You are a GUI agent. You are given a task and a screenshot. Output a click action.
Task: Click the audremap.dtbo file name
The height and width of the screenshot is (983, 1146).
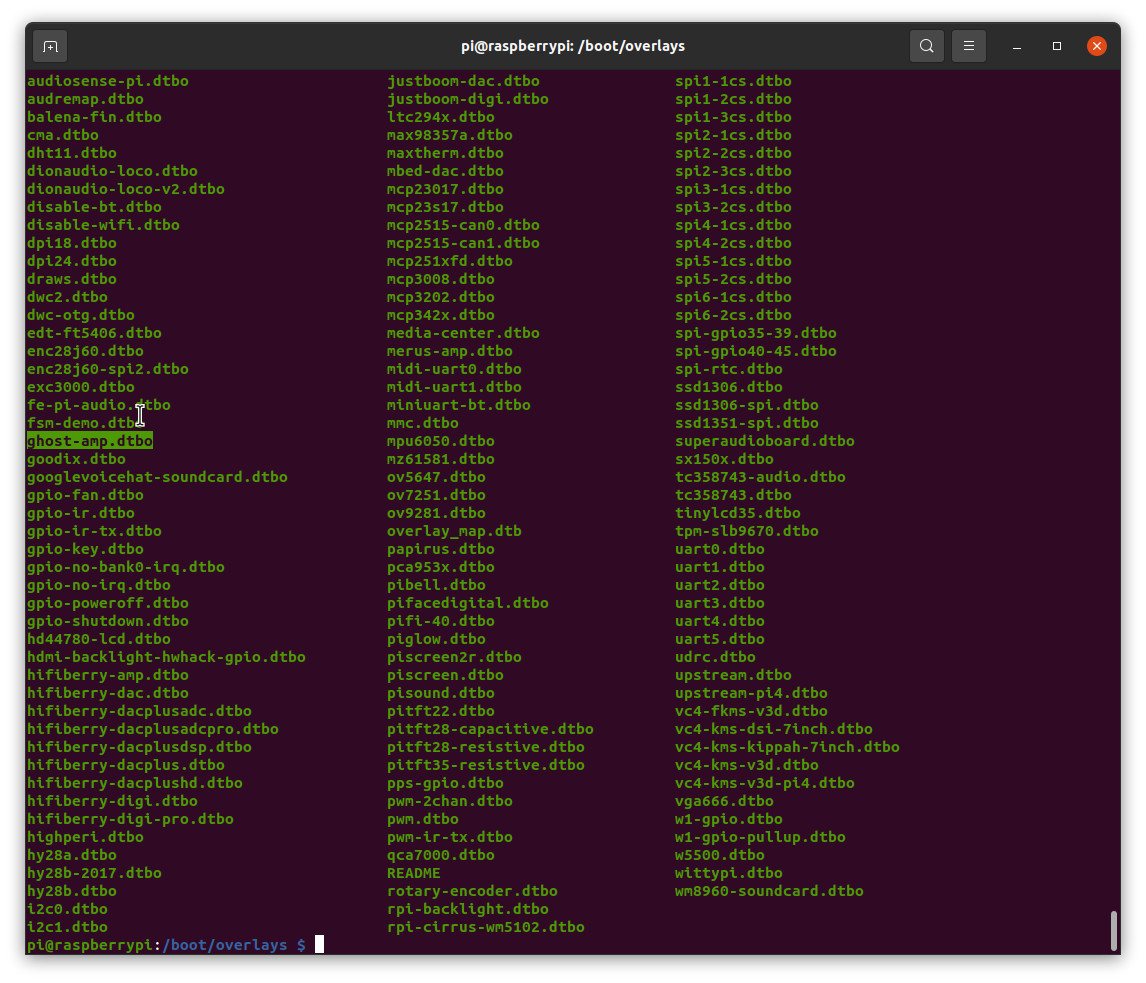point(86,99)
